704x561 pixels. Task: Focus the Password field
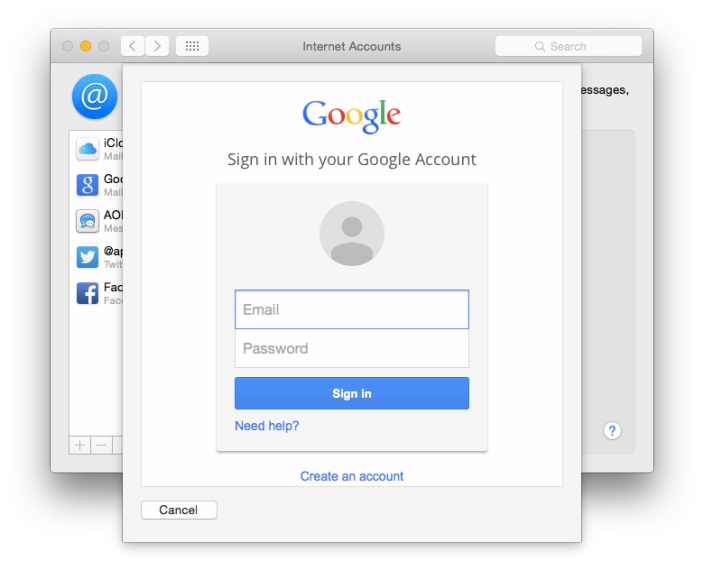click(x=352, y=348)
